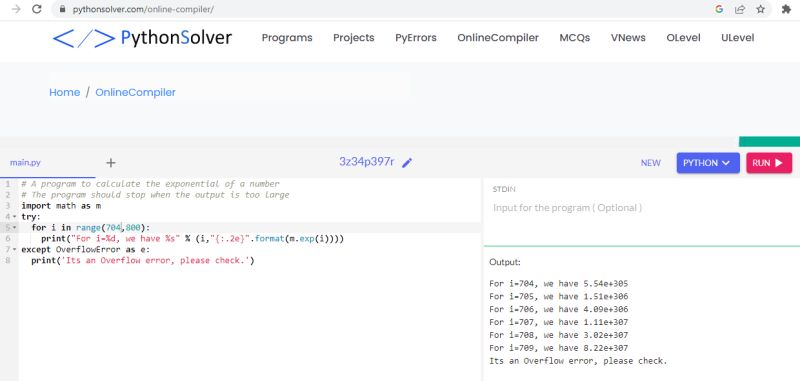This screenshot has width=800, height=381.
Task: Click the share page icon
Action: coord(740,9)
